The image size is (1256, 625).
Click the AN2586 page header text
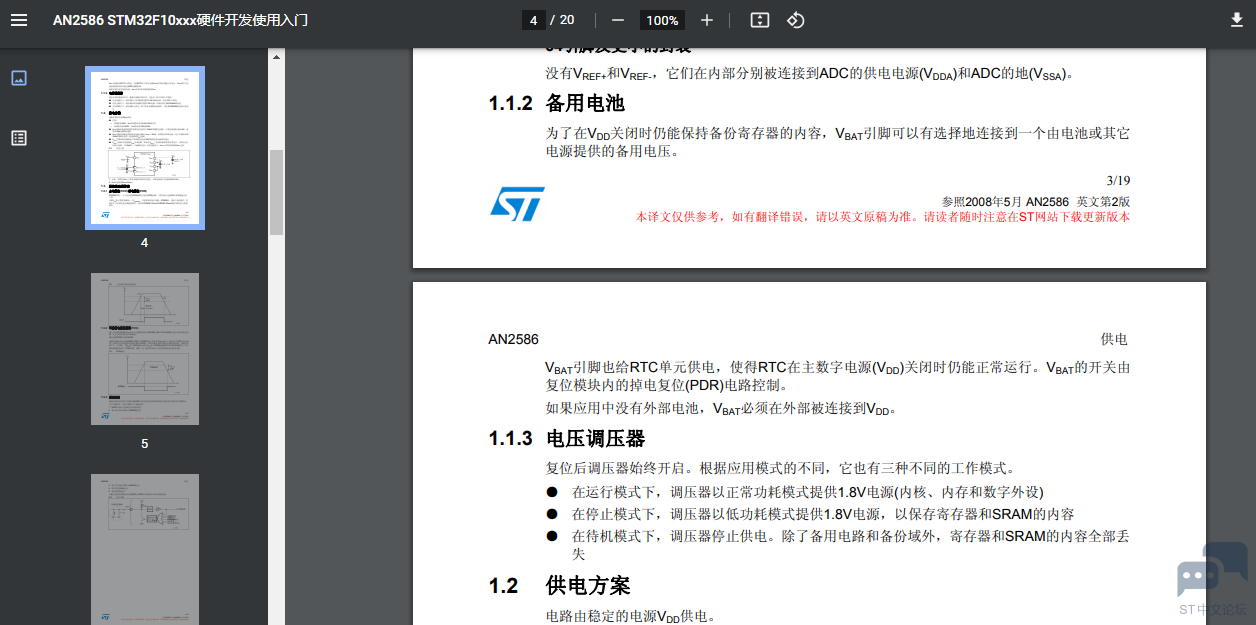(x=513, y=339)
